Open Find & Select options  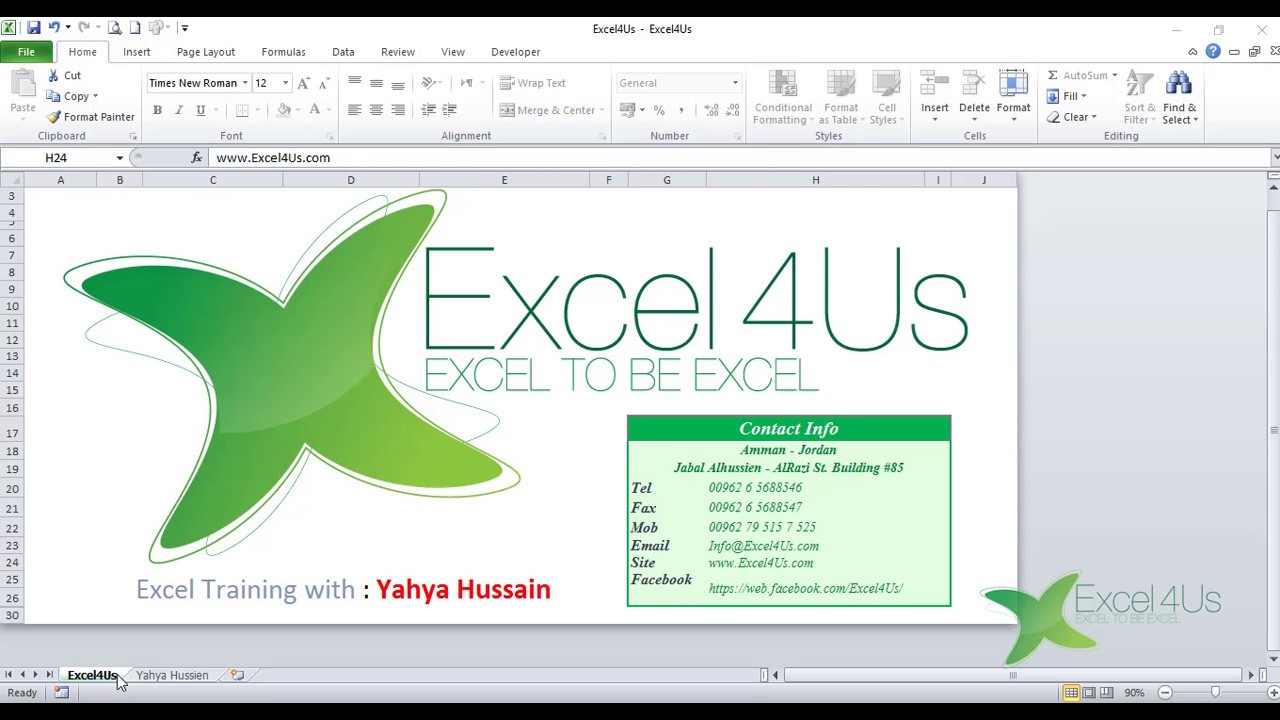pyautogui.click(x=1180, y=98)
